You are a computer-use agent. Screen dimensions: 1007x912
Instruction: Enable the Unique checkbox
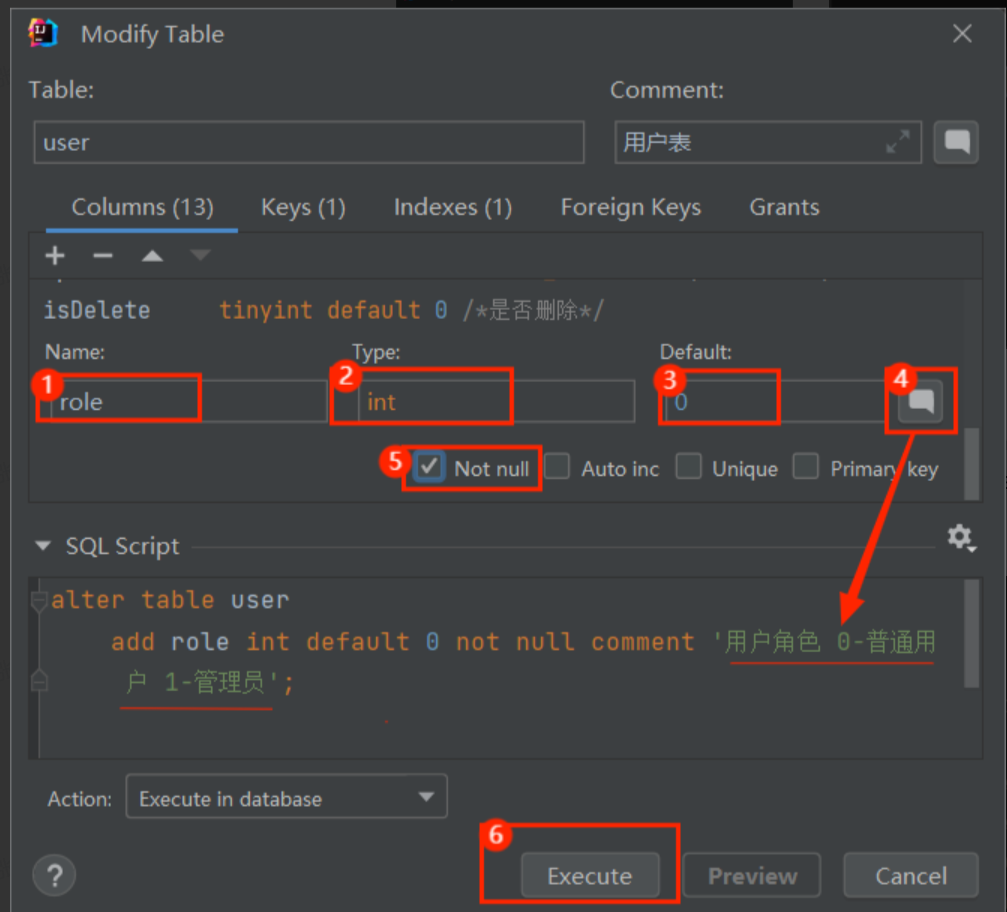click(688, 467)
